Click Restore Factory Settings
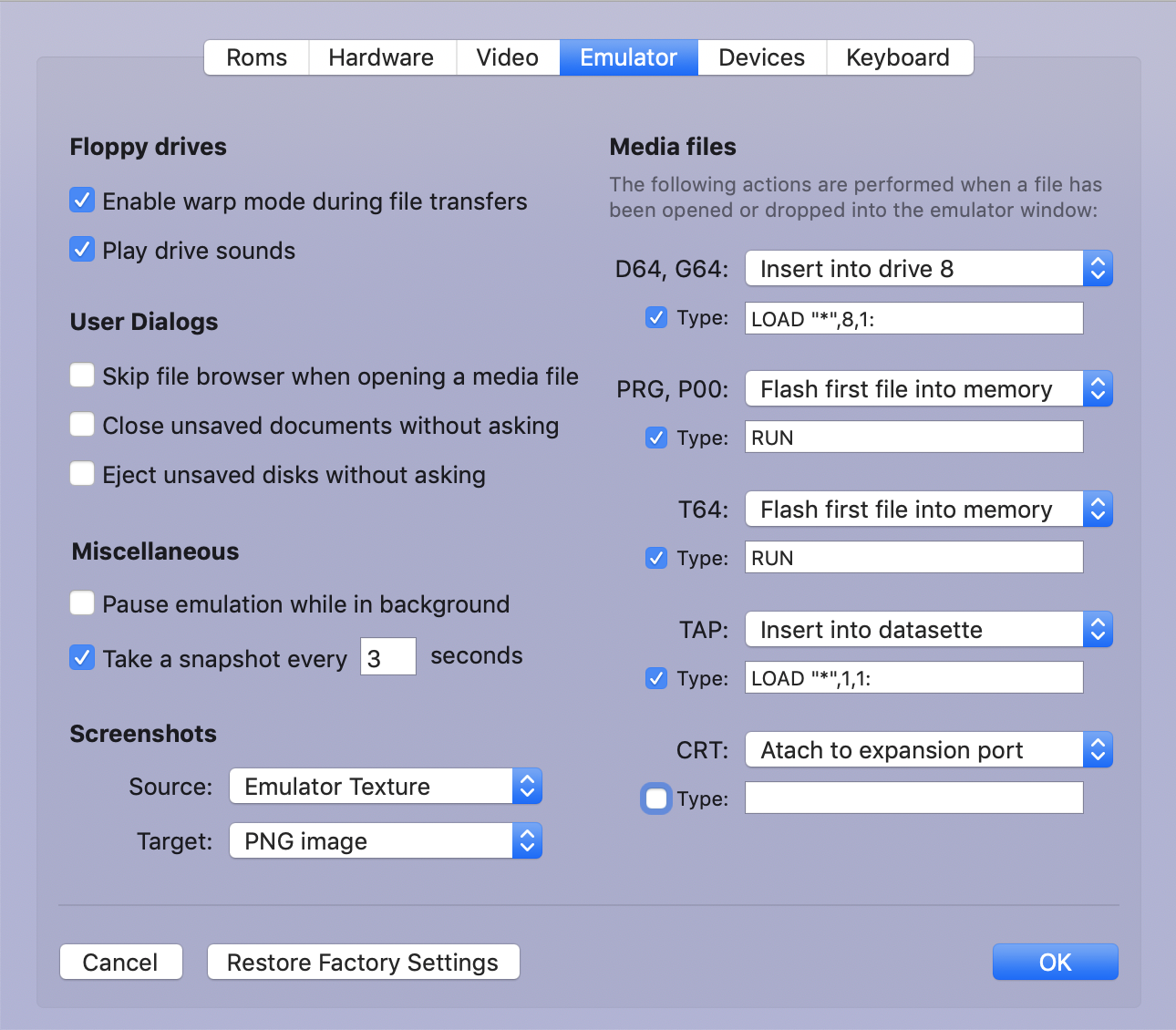This screenshot has height=1030, width=1176. point(363,962)
